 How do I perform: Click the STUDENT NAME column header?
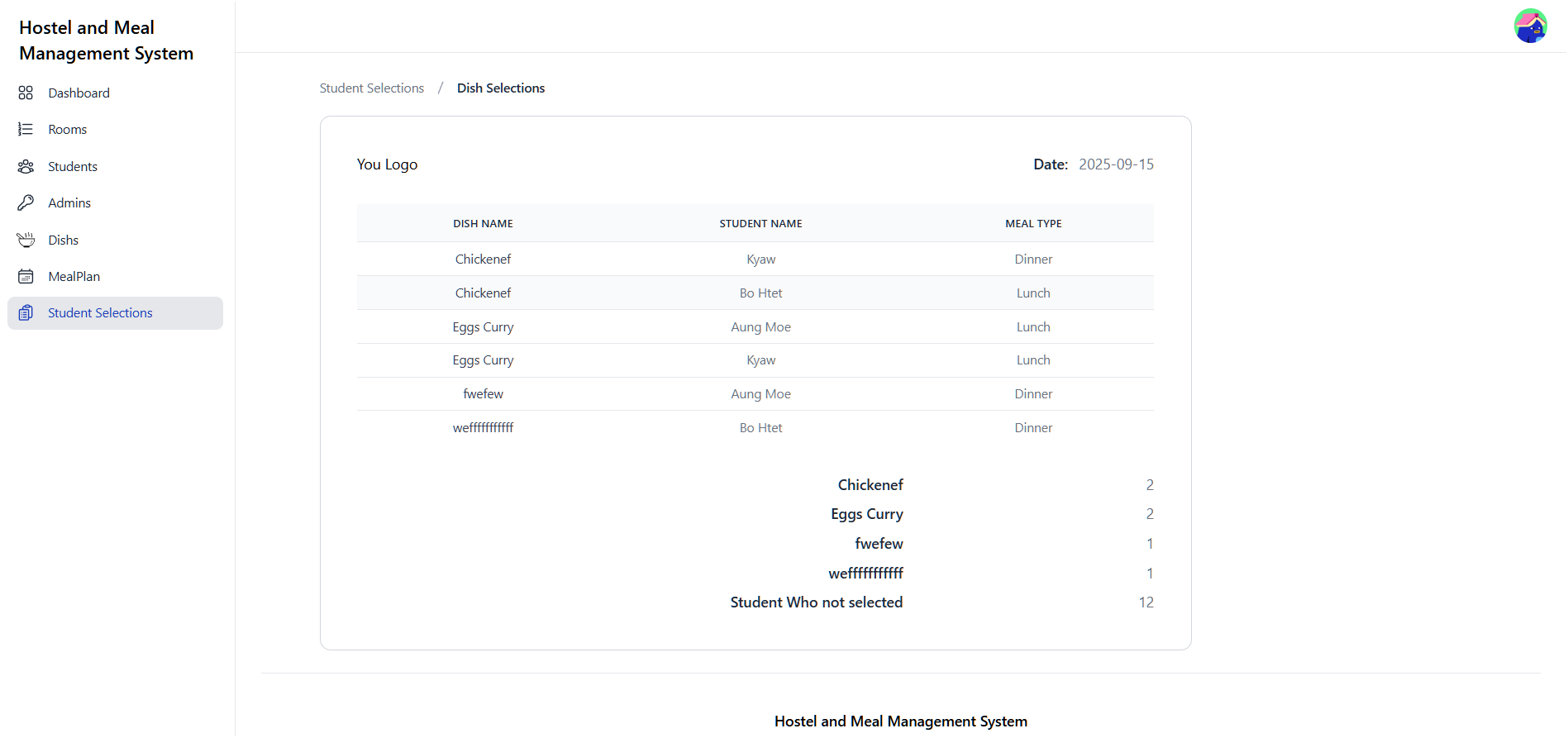tap(760, 223)
